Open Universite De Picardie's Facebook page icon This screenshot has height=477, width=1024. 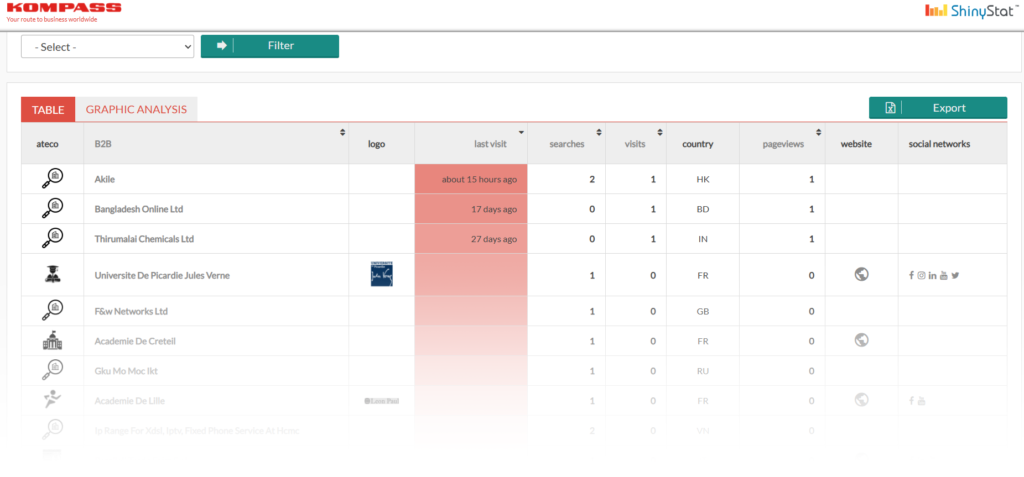pos(911,275)
